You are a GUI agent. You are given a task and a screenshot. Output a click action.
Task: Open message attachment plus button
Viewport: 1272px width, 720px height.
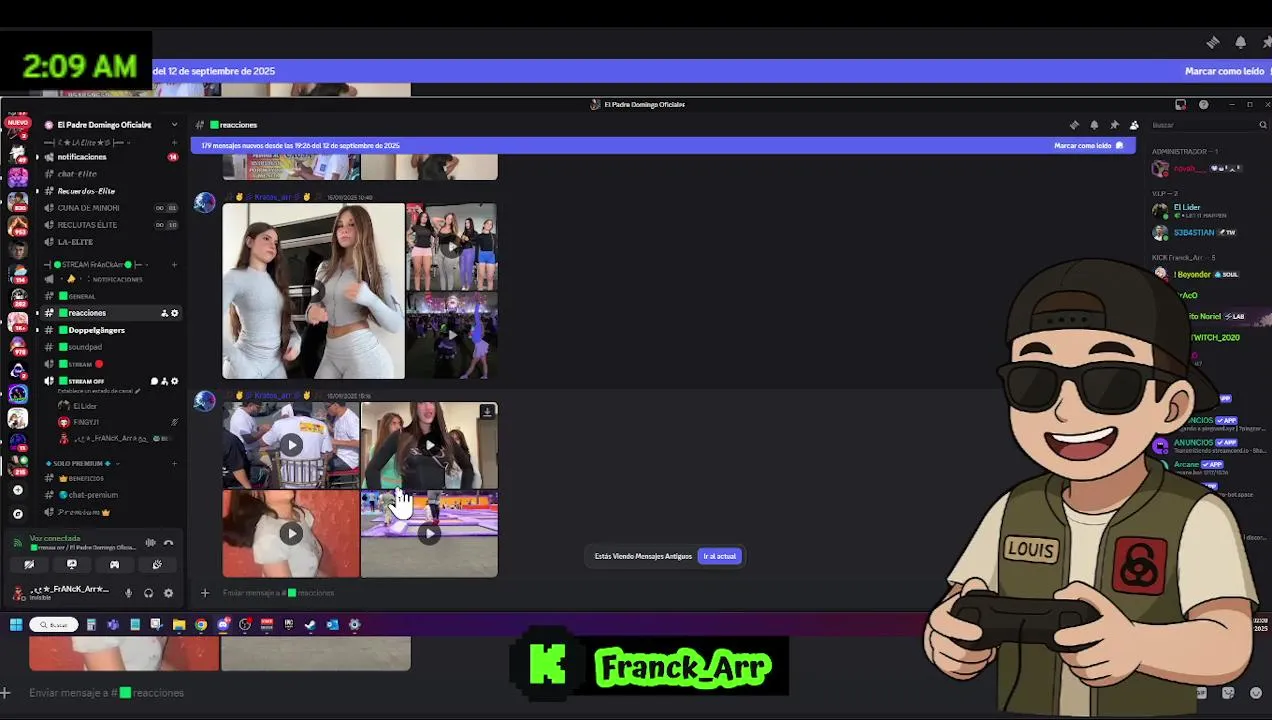pyautogui.click(x=205, y=593)
